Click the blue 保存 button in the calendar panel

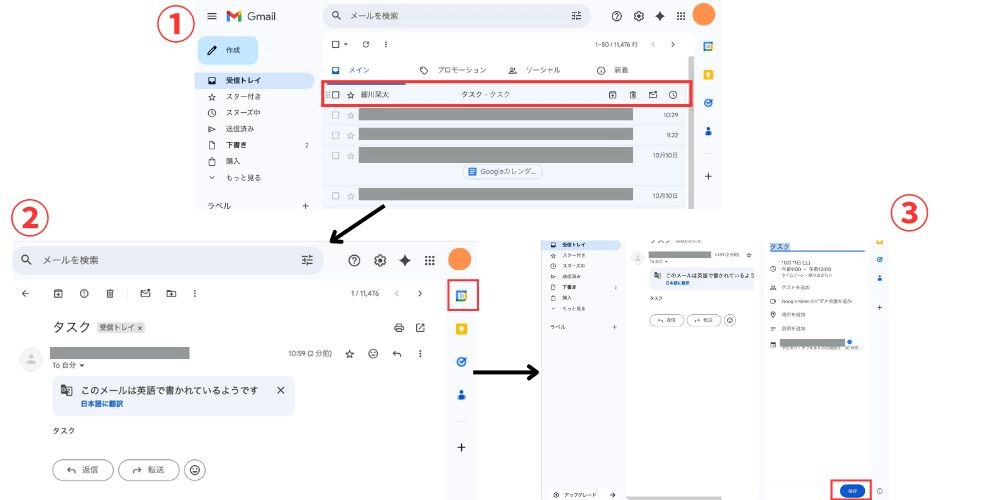point(851,490)
